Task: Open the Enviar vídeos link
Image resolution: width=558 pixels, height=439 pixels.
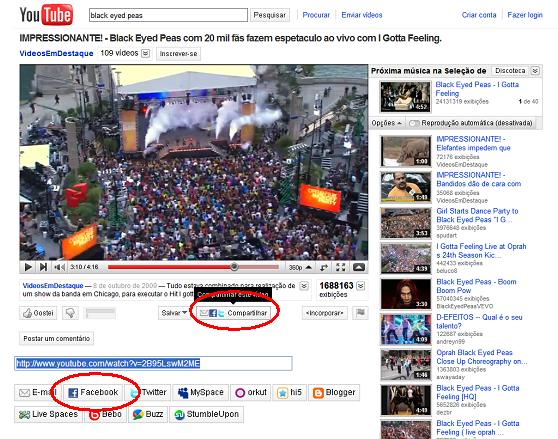Action: click(x=362, y=15)
